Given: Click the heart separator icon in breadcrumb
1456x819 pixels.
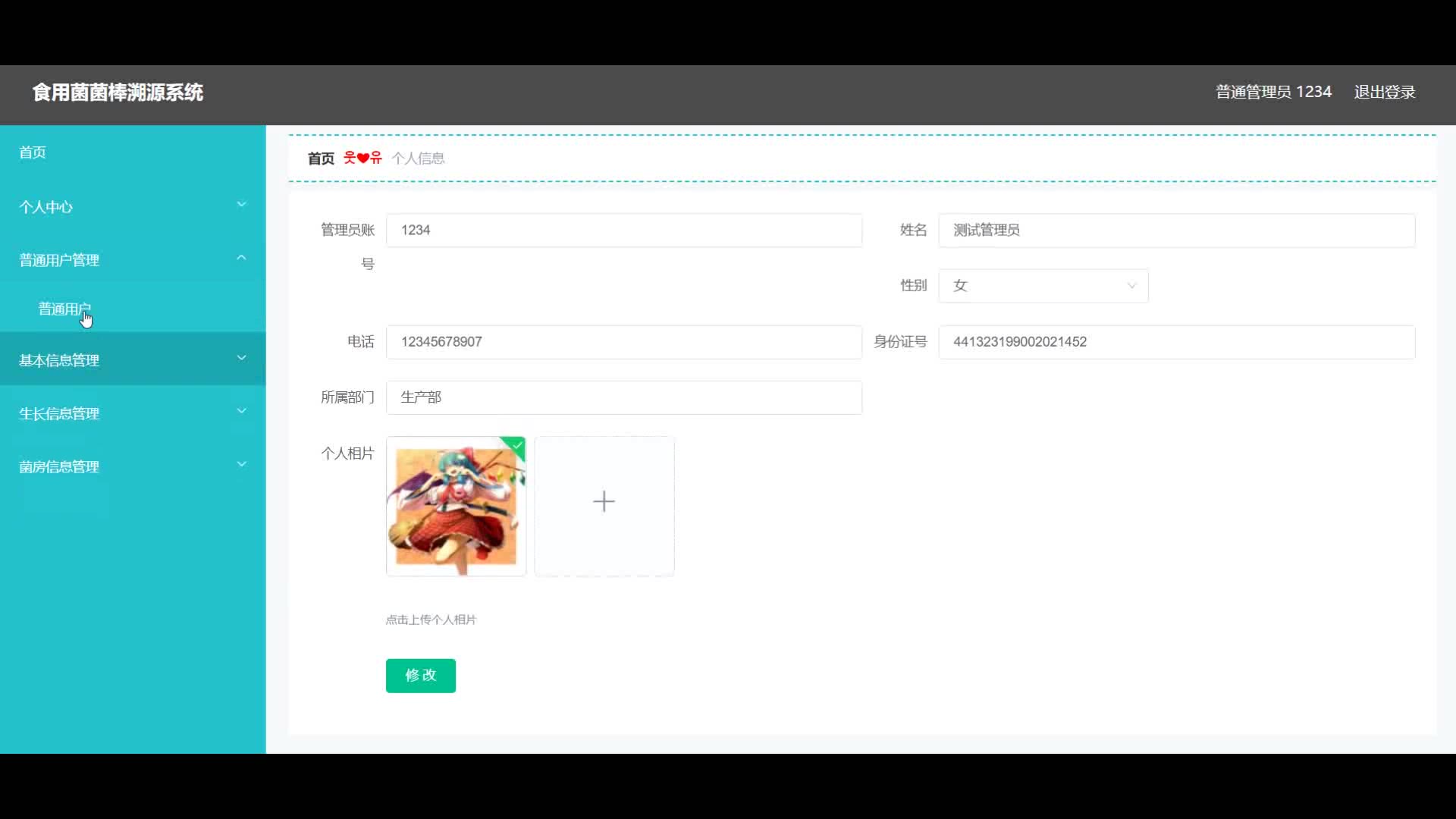Looking at the screenshot, I should pyautogui.click(x=362, y=158).
